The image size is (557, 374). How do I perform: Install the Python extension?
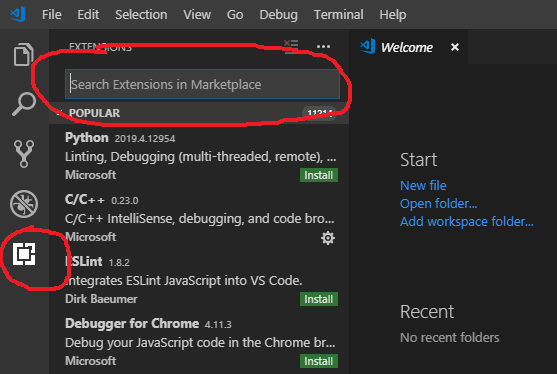319,175
